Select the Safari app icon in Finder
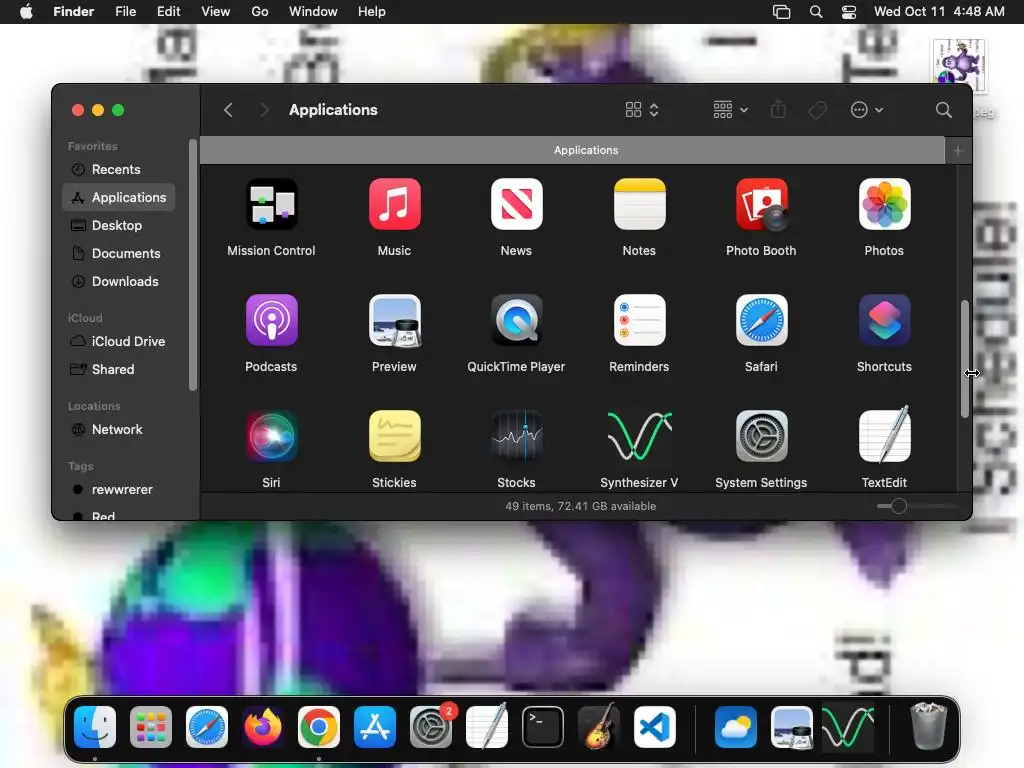This screenshot has width=1024, height=768. (761, 320)
